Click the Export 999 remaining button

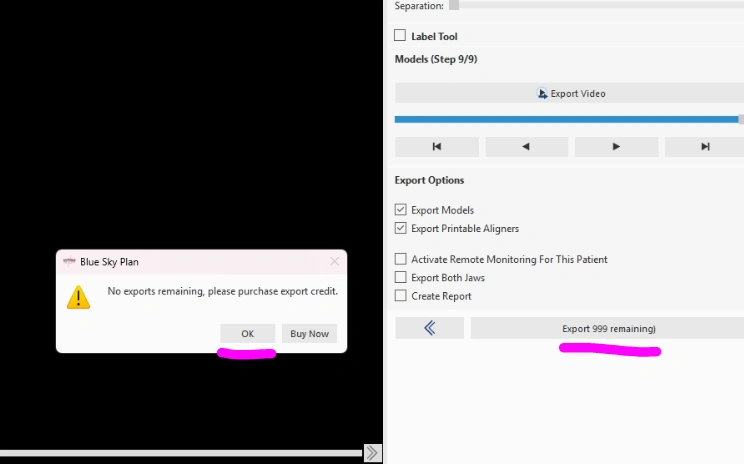(x=608, y=328)
